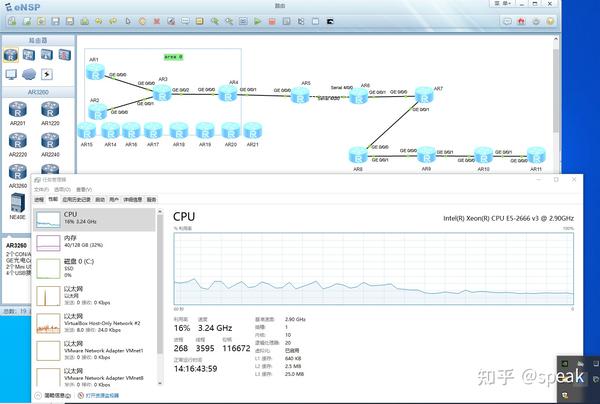
Task: Click the red X delete icon
Action: click(x=157, y=21)
